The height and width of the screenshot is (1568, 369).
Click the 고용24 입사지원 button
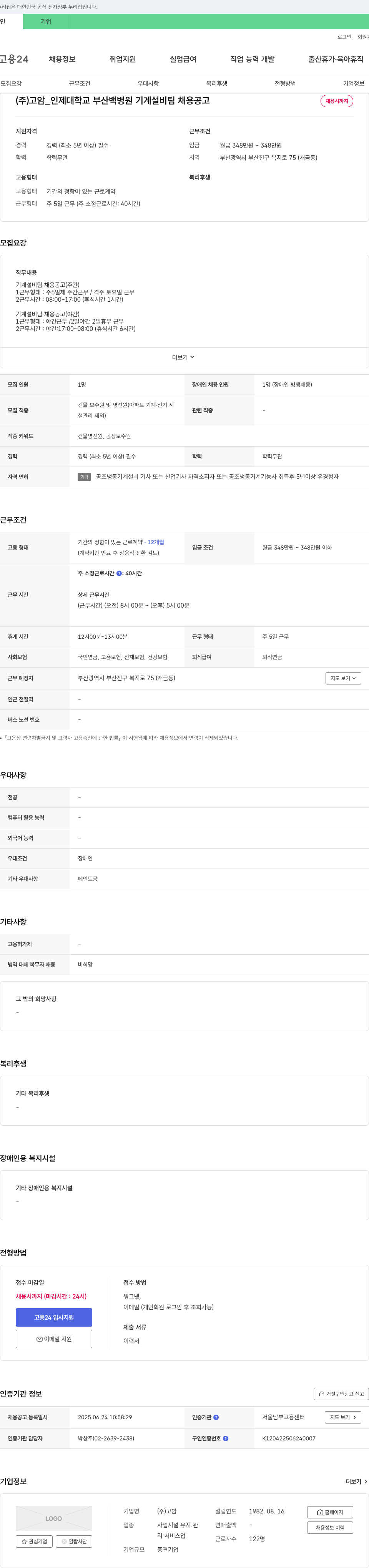coord(54,1317)
